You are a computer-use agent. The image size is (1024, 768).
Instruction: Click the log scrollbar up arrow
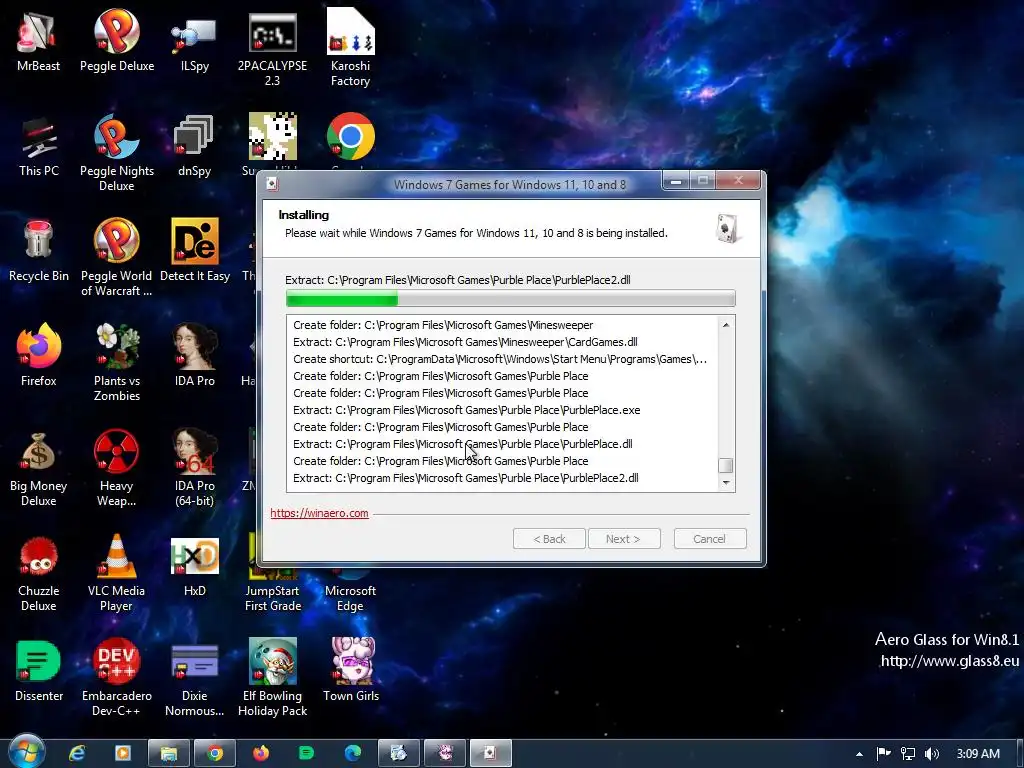coord(726,325)
